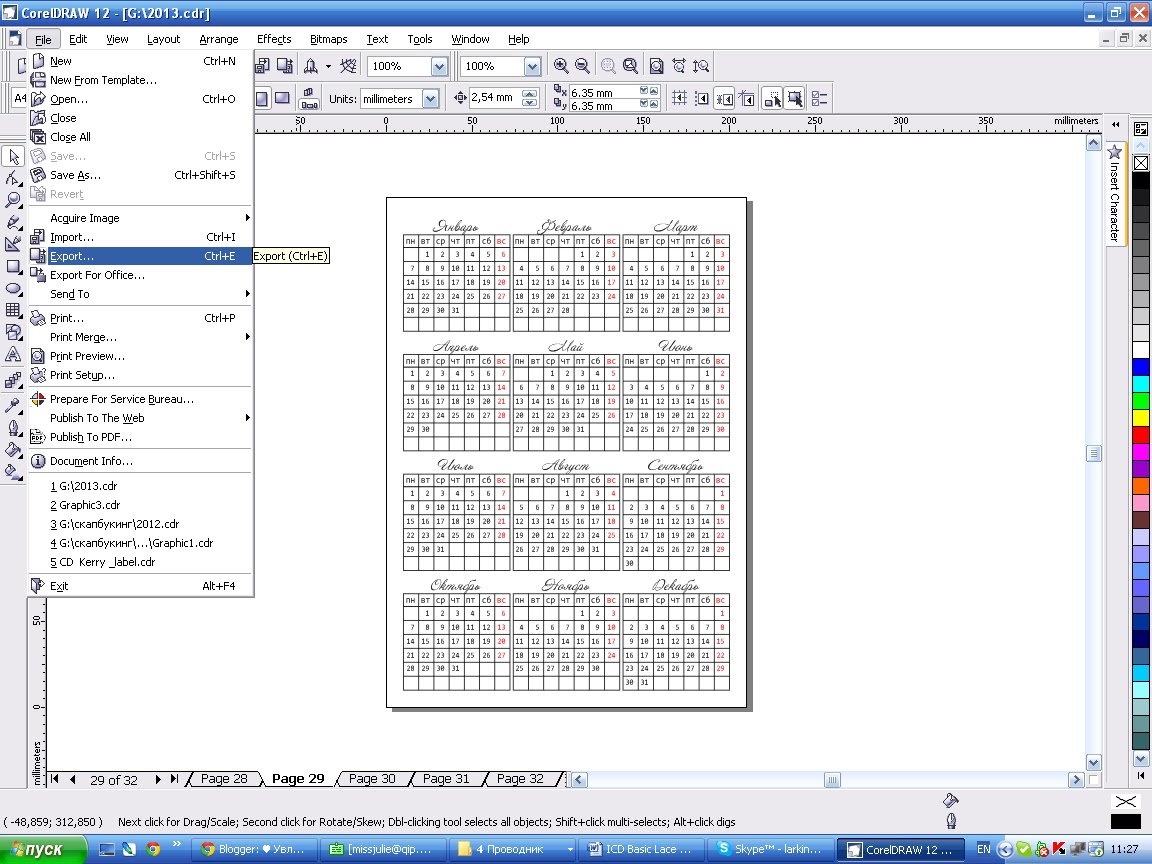Select the Interactive Blend tool

click(13, 380)
